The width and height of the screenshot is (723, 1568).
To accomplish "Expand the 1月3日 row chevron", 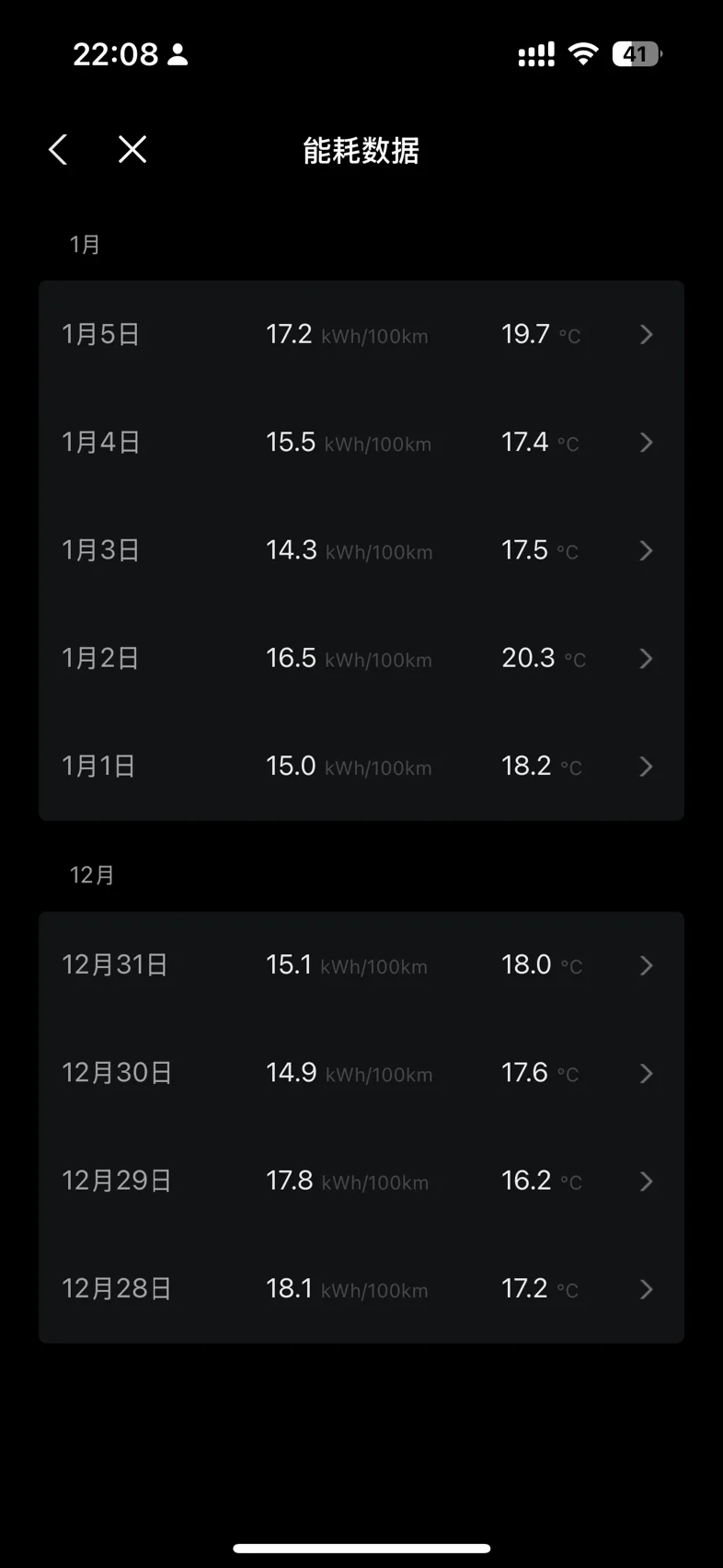I will (x=647, y=550).
